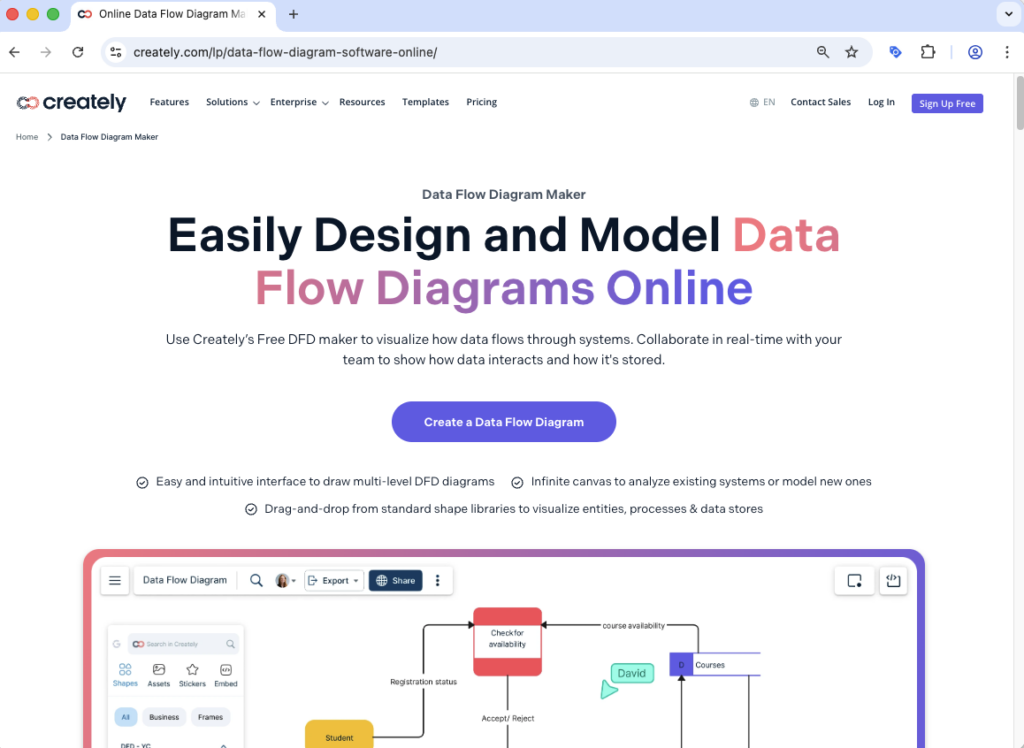Go to the Pricing page
The height and width of the screenshot is (748, 1024).
tap(481, 102)
